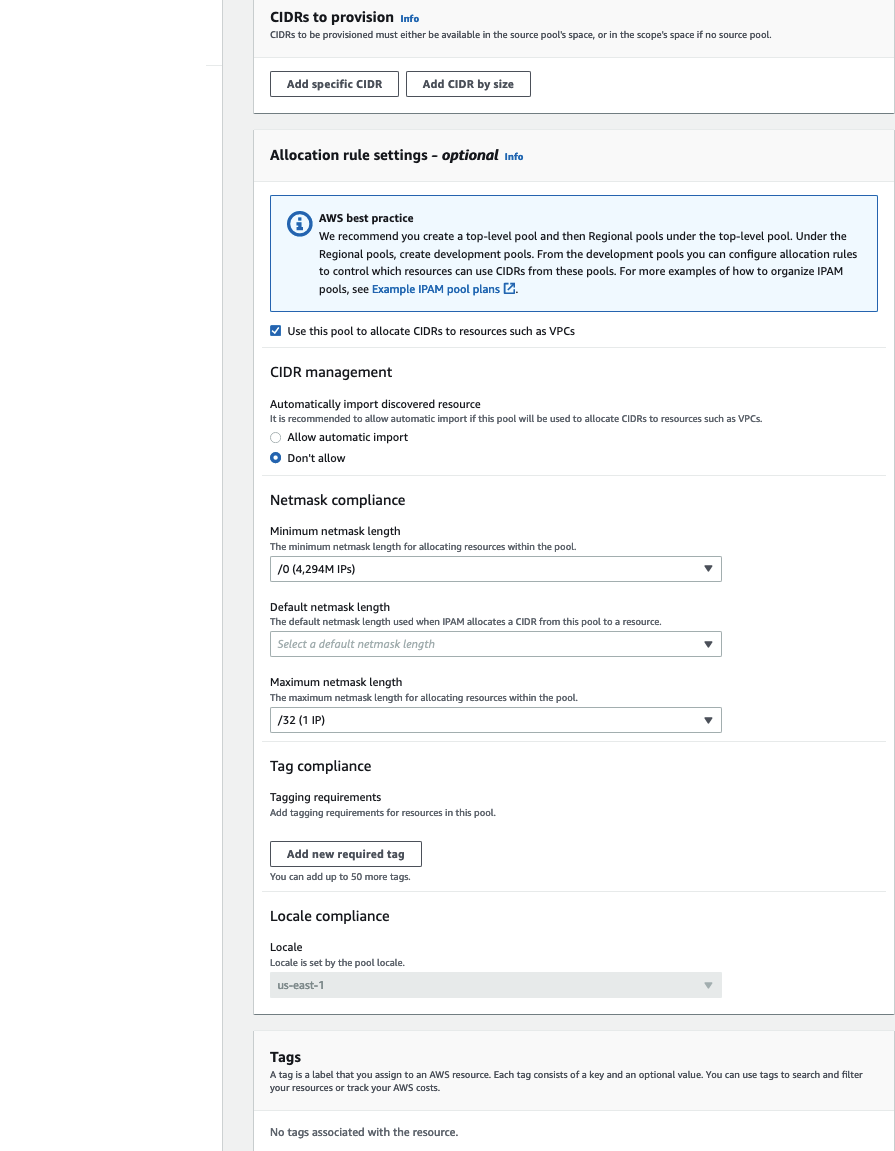Click the external link icon after Example IPAM pool plans
This screenshot has width=895, height=1151.
(x=509, y=288)
